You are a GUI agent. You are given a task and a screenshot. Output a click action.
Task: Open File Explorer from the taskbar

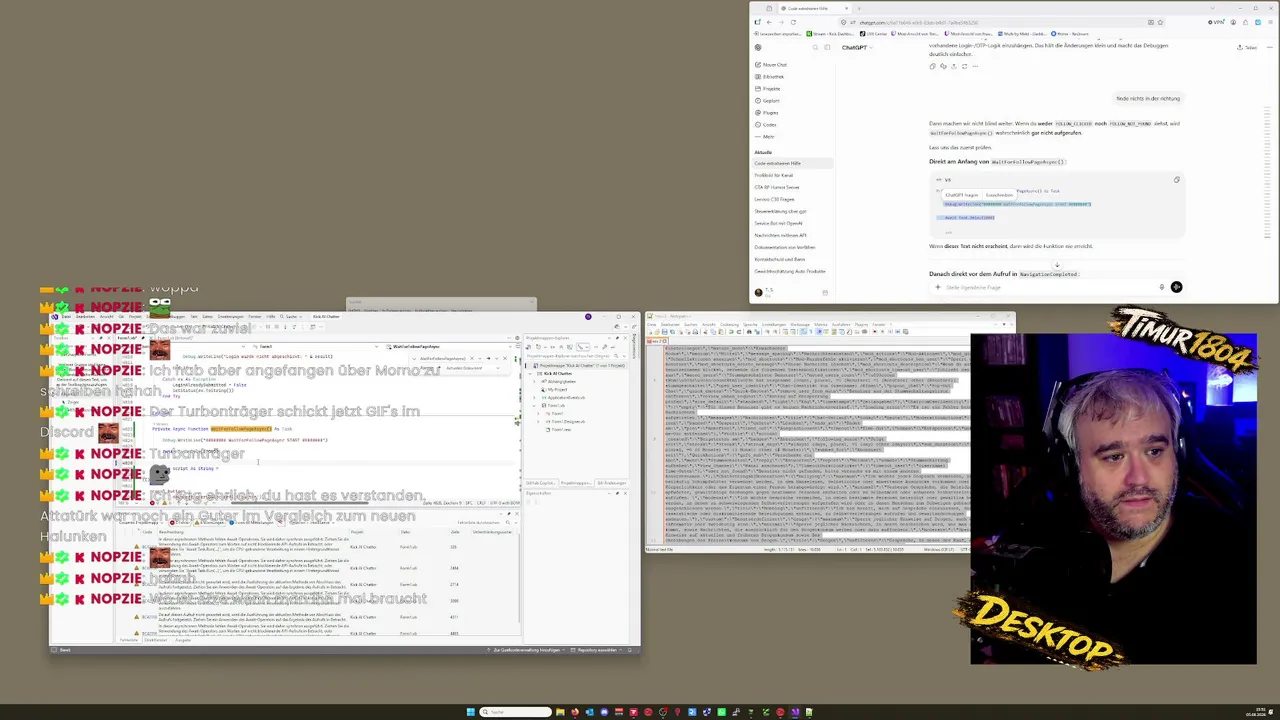[560, 712]
